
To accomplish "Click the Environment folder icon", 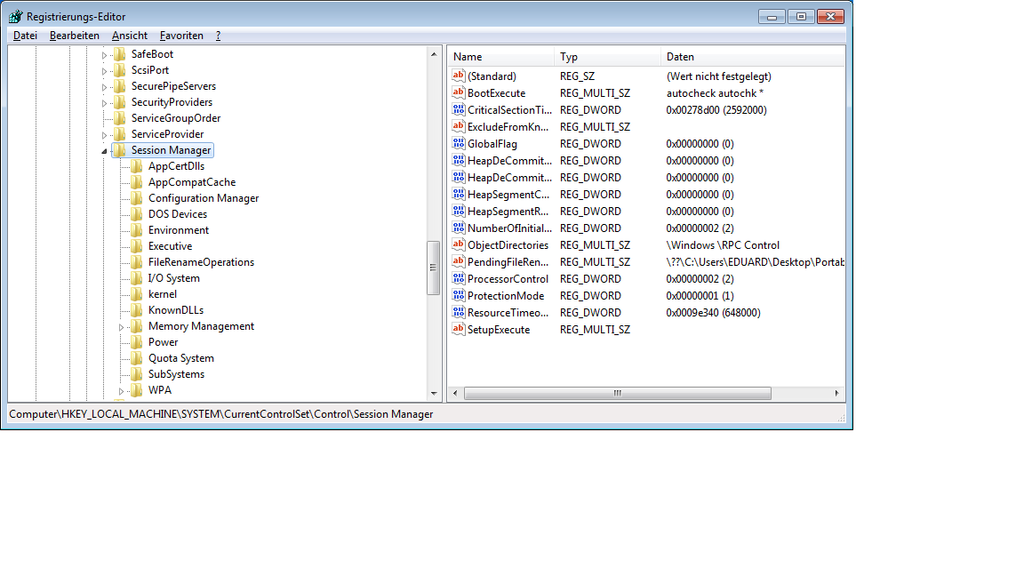I will pos(137,230).
